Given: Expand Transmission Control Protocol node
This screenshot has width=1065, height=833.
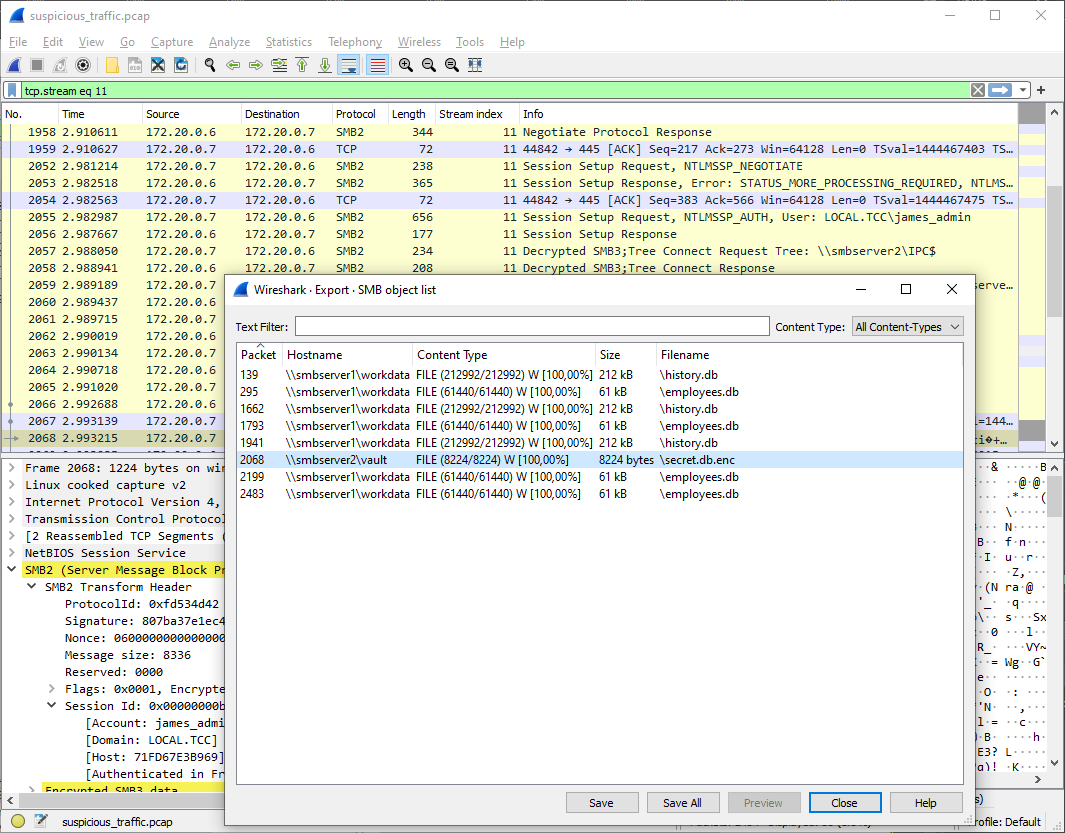Looking at the screenshot, I should 12,519.
